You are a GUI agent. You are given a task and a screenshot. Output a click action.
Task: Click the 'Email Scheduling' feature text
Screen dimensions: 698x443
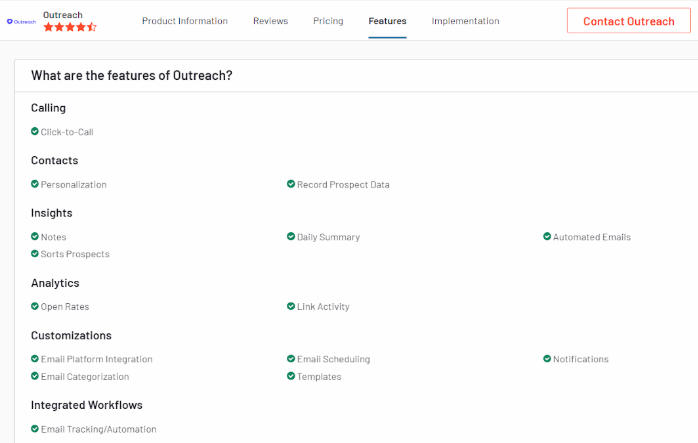point(333,359)
